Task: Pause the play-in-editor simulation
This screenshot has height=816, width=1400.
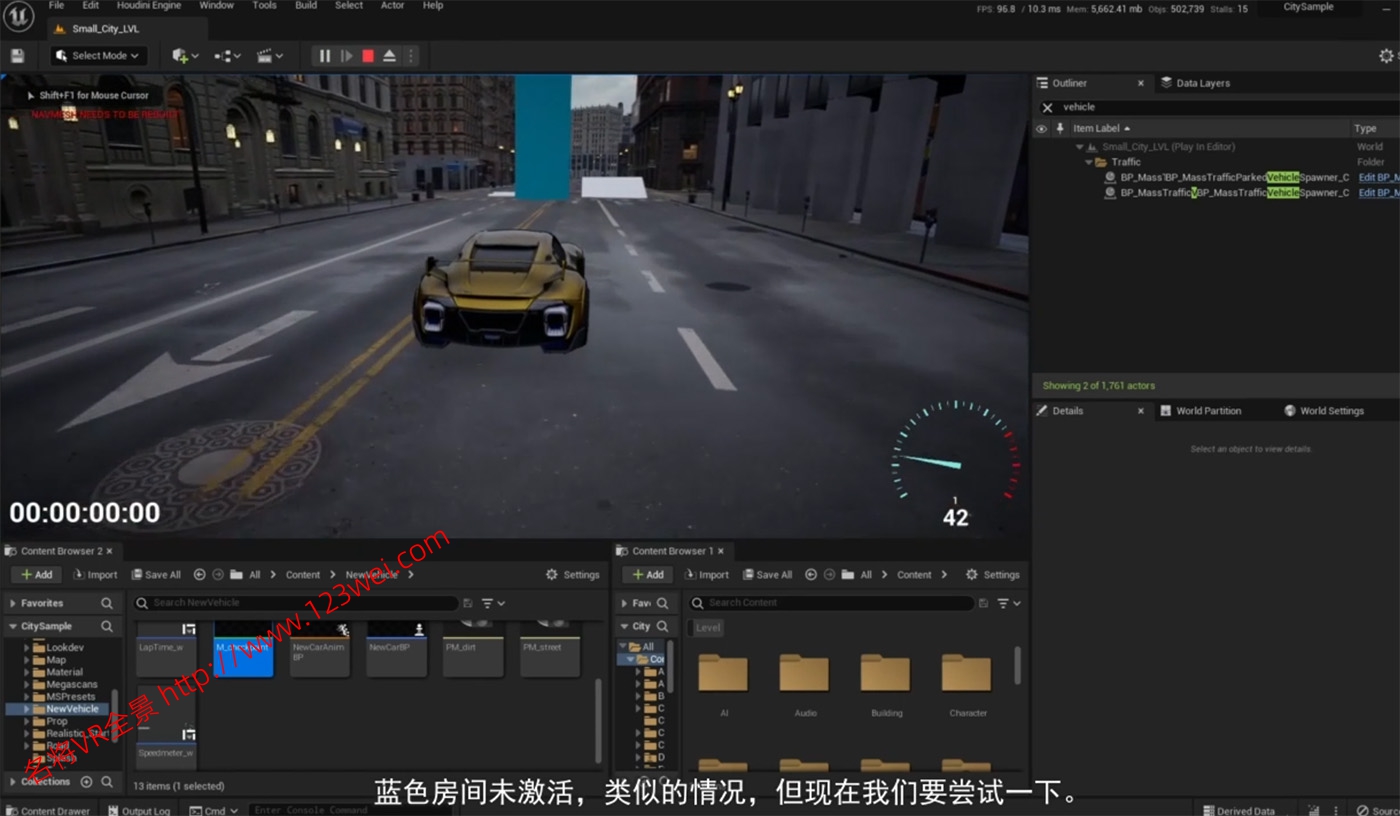Action: point(325,56)
